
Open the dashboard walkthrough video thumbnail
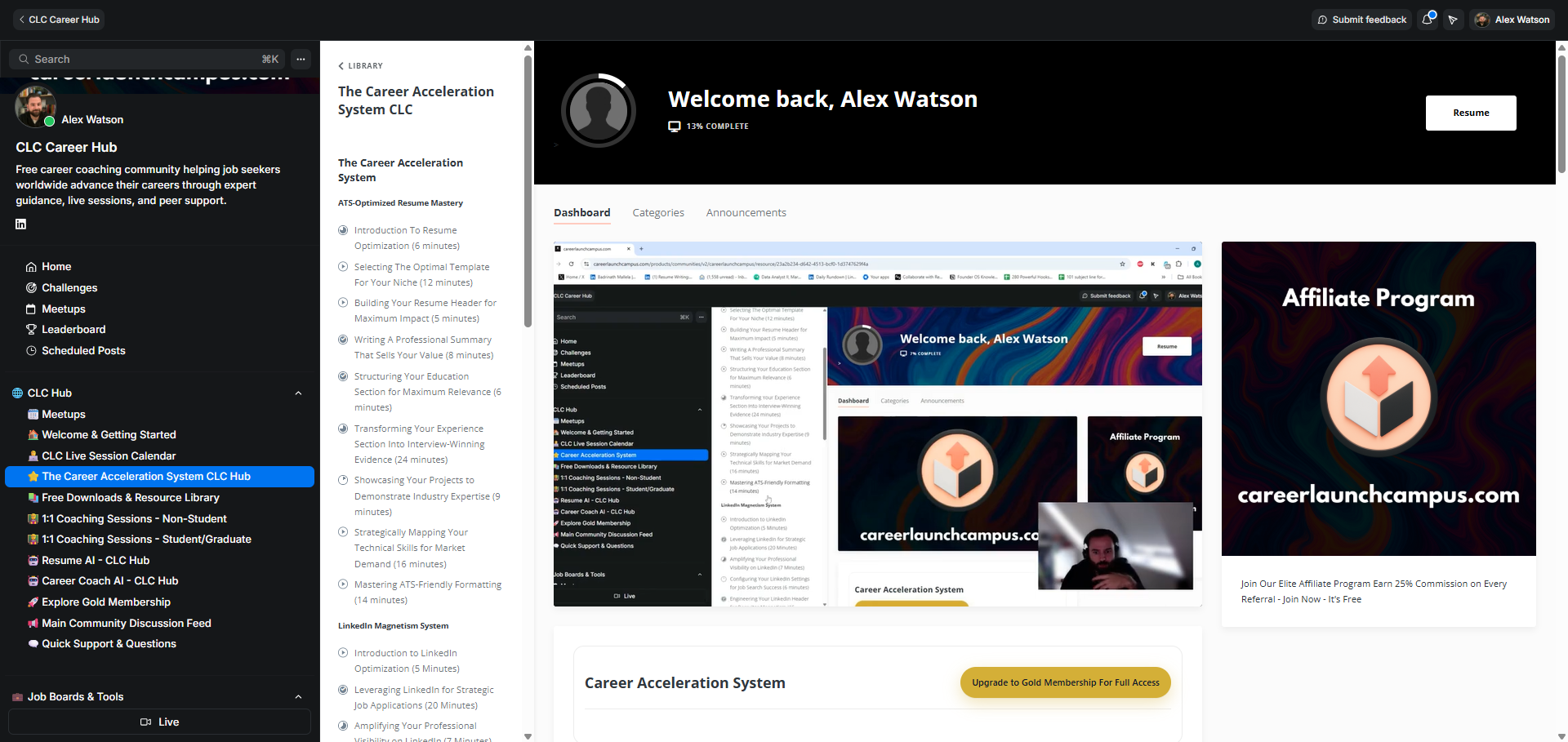(878, 424)
